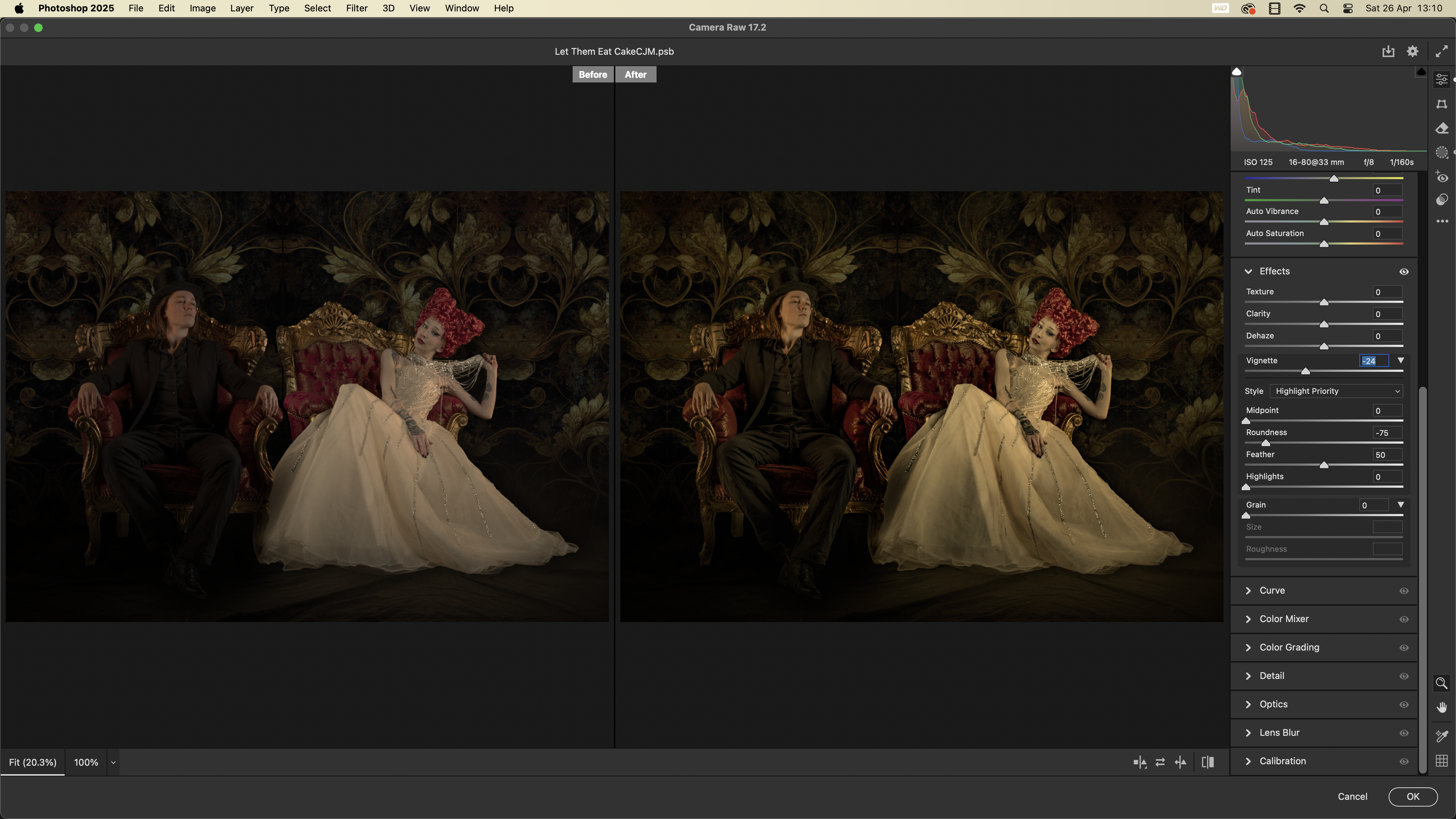Open the Filter menu
Screen dimensions: 1456x819
[x=357, y=9]
